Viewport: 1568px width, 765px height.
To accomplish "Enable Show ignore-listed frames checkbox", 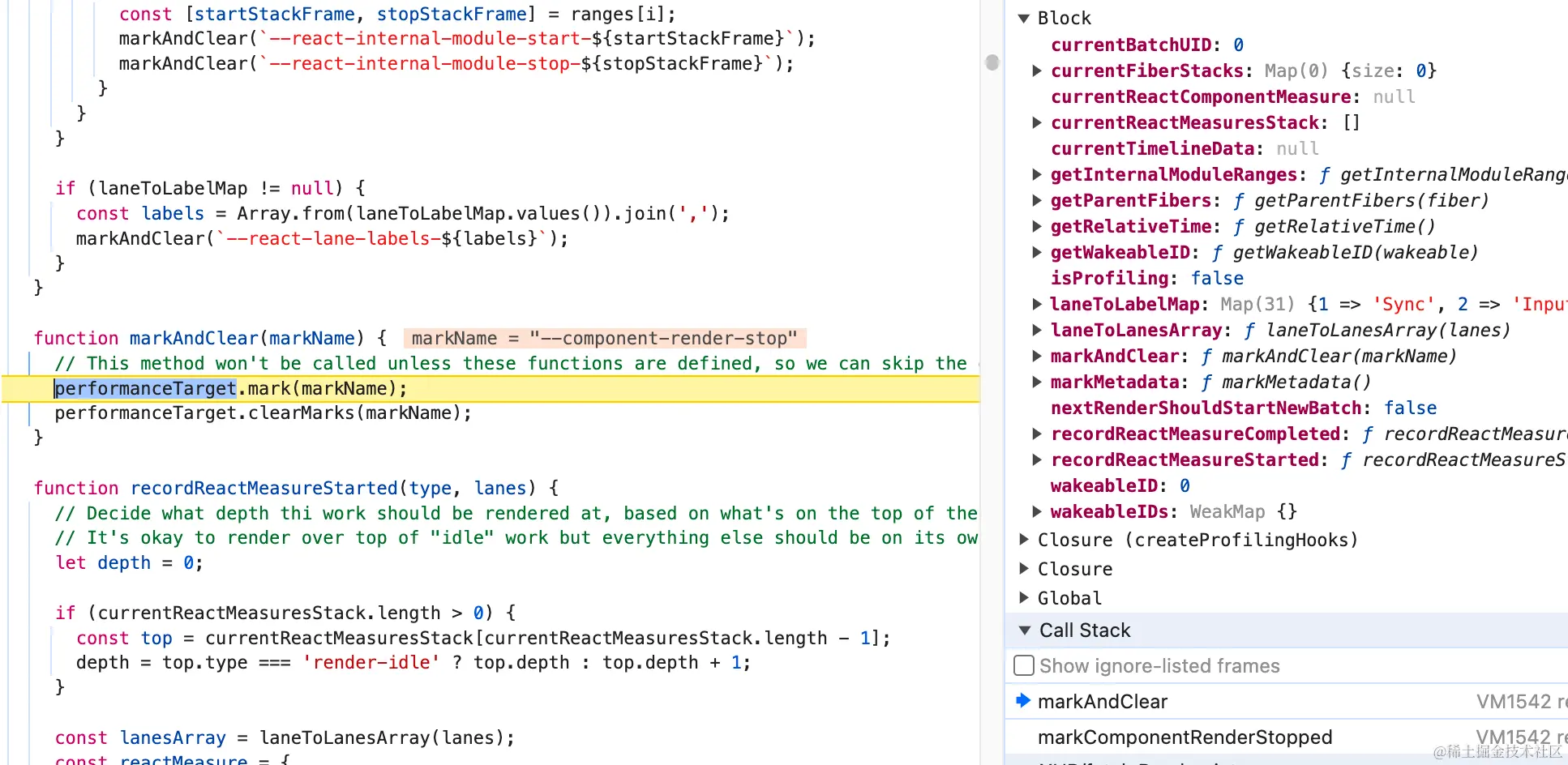I will click(x=1024, y=665).
